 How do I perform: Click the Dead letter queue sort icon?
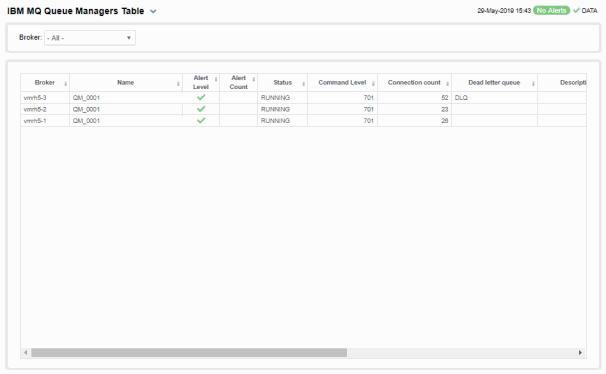533,84
